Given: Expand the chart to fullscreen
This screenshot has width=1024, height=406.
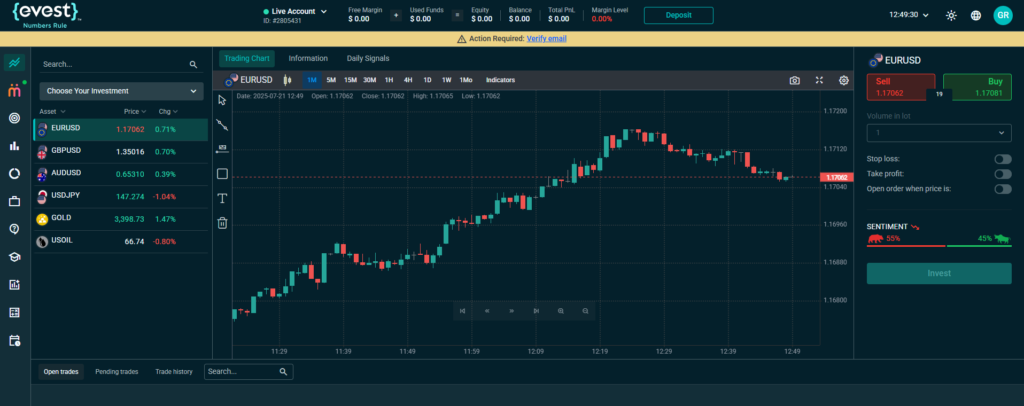Looking at the screenshot, I should (819, 80).
